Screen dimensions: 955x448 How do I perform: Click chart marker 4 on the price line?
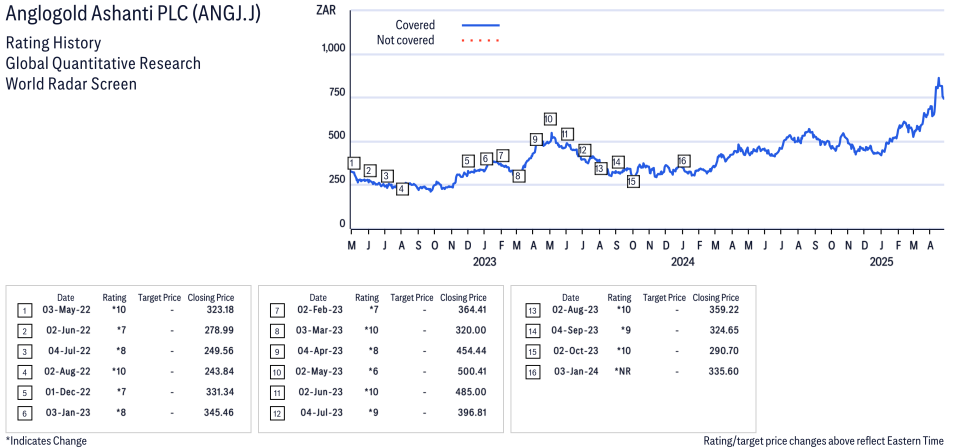(401, 189)
